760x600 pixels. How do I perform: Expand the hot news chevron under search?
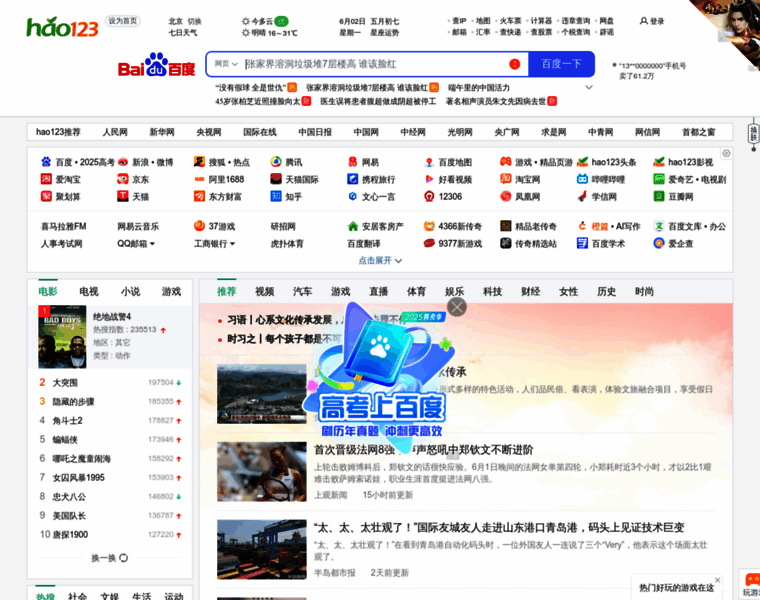point(589,88)
